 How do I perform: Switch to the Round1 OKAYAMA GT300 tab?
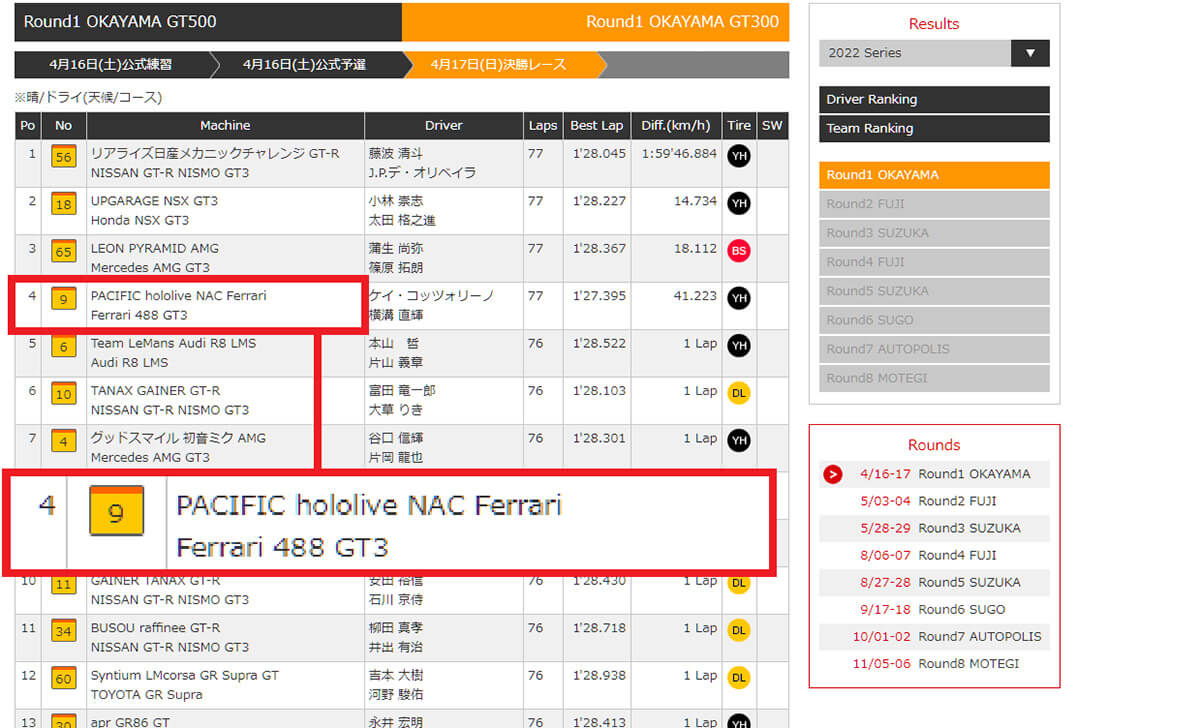coord(595,22)
